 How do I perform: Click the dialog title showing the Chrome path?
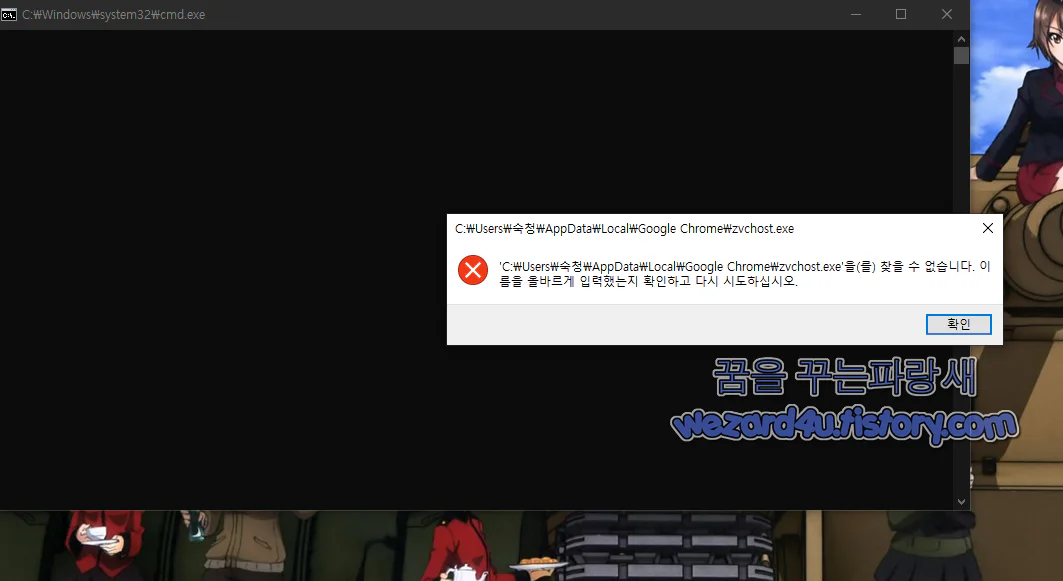pos(623,228)
